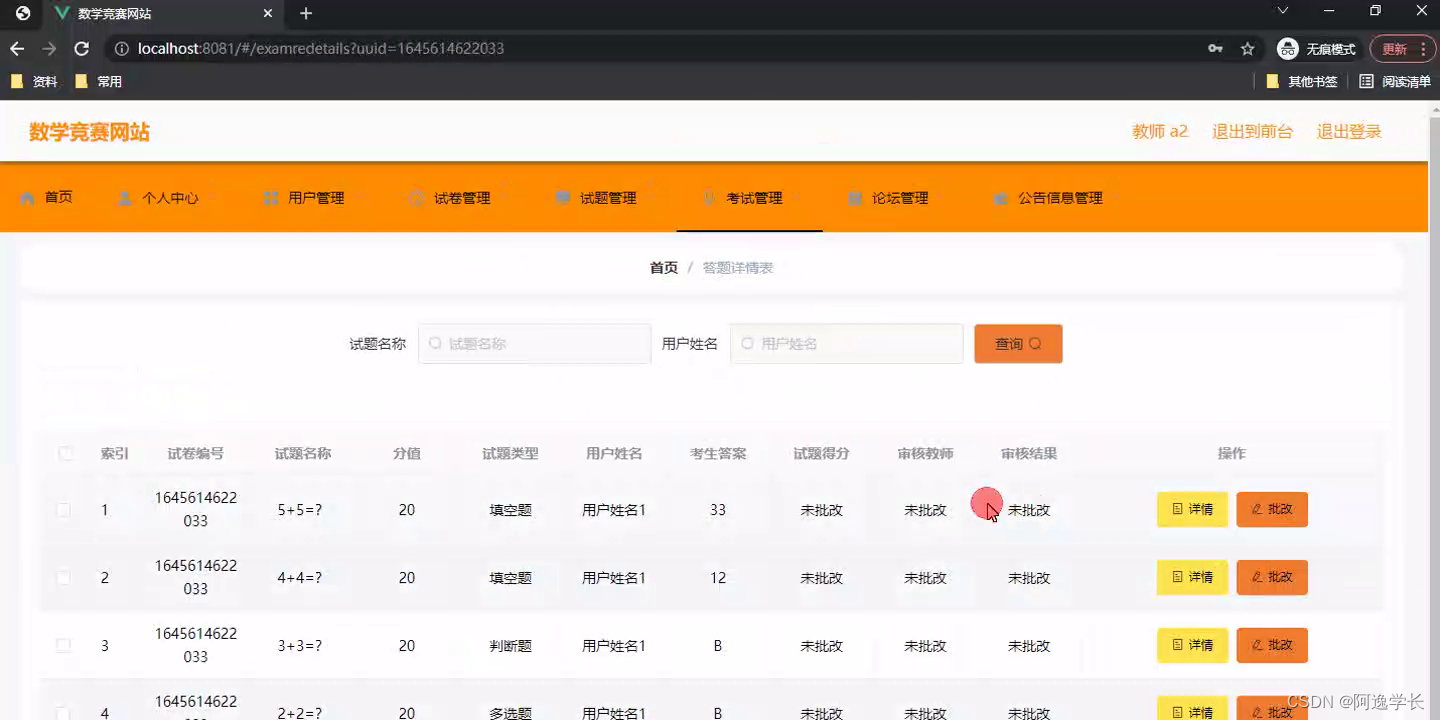Viewport: 1440px width, 720px height.
Task: Click the person icon beside 个人中心
Action: tap(124, 198)
